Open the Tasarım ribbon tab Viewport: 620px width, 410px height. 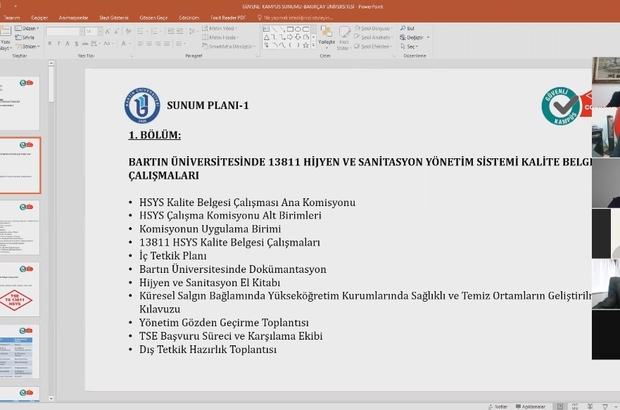[11, 17]
